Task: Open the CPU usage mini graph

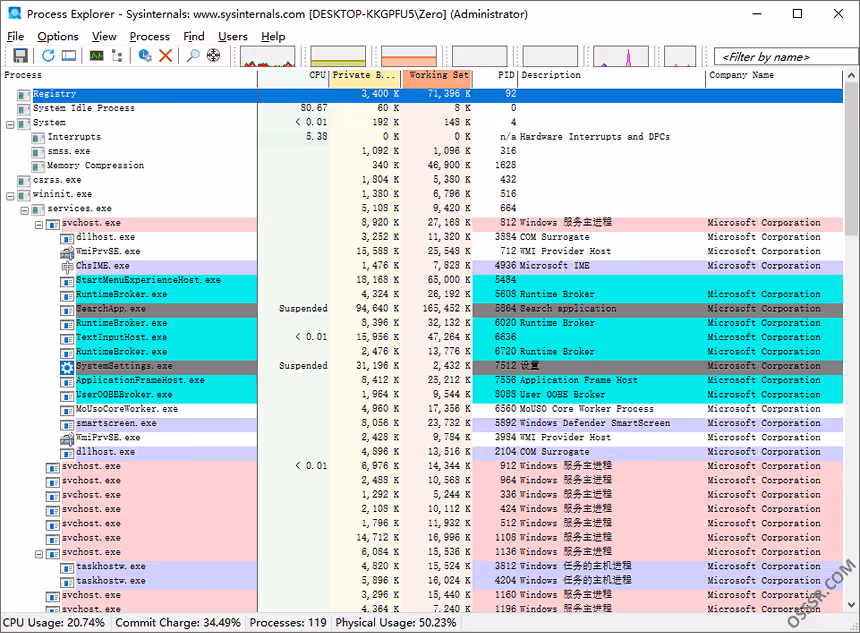Action: (268, 56)
